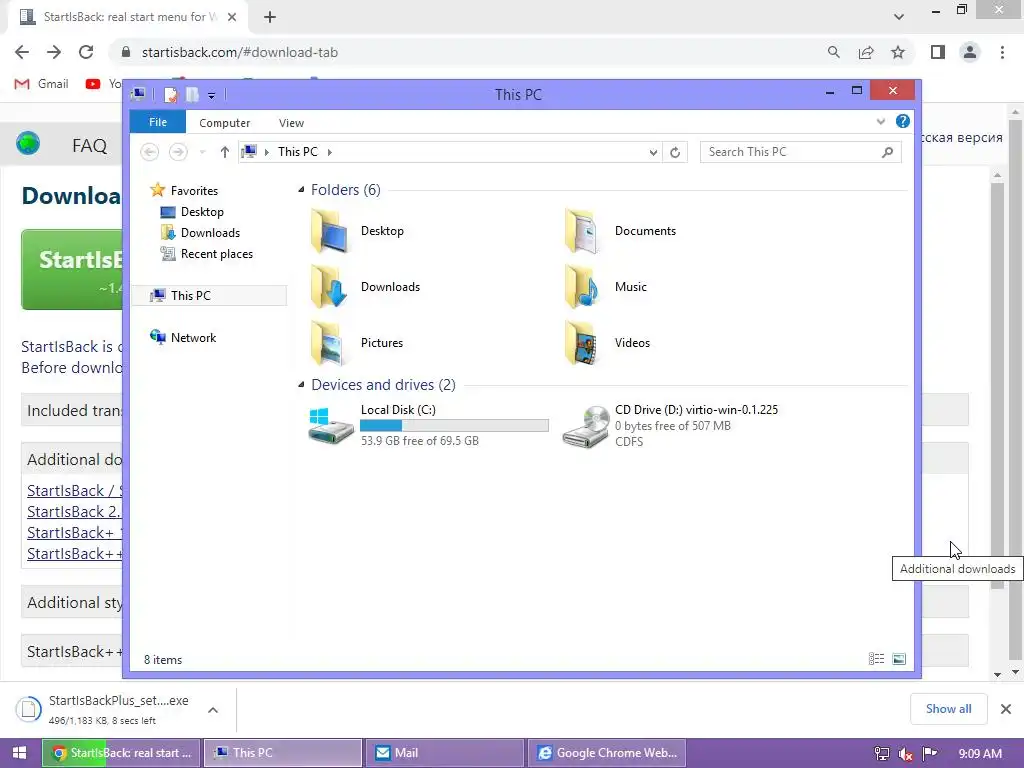Click the Explorer forward arrow
The width and height of the screenshot is (1024, 768).
pos(178,152)
